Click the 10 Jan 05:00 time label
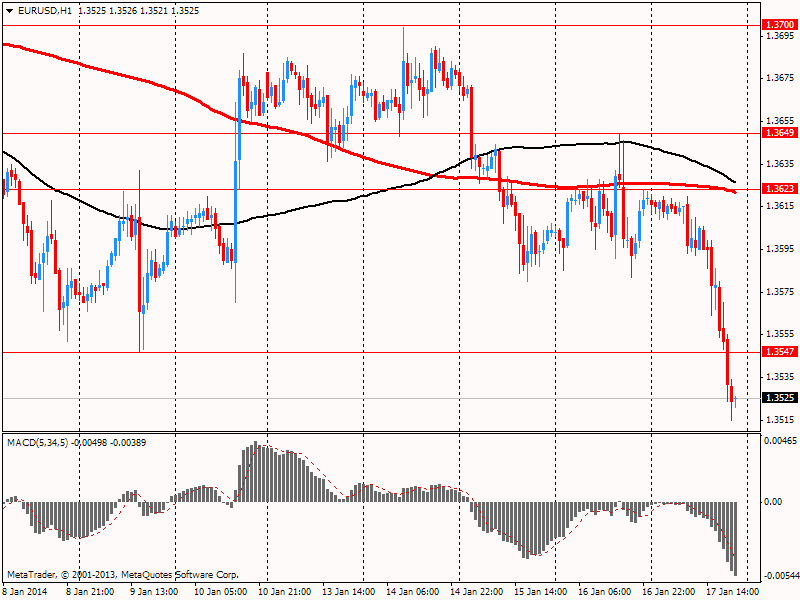 220,591
